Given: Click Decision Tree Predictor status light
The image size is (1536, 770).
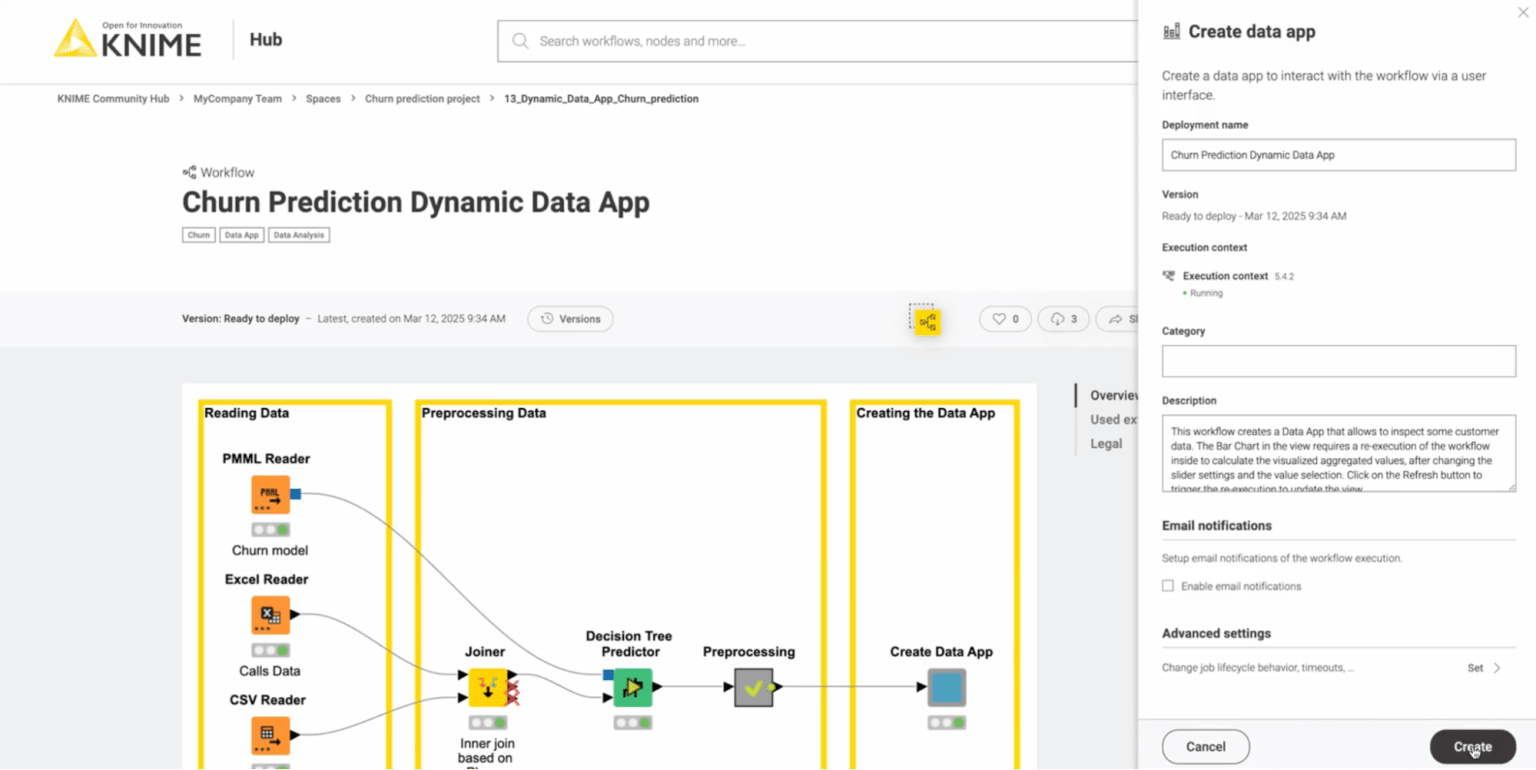Looking at the screenshot, I should click(632, 722).
